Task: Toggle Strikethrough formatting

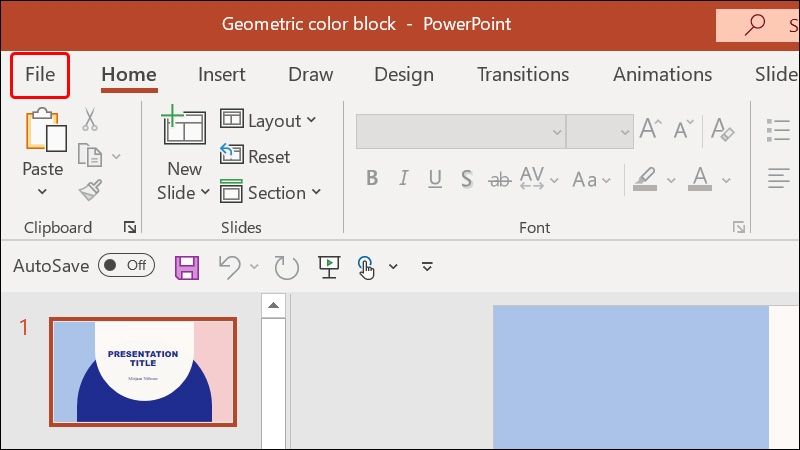Action: (x=499, y=179)
